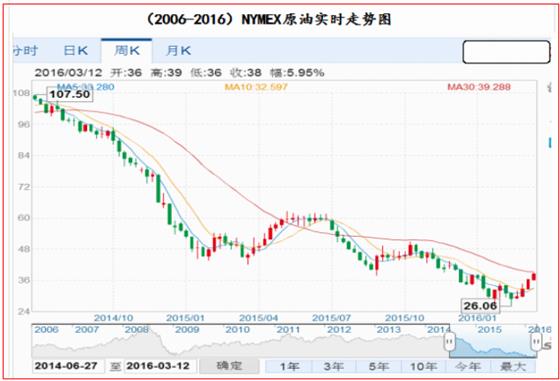Click the 2016/03/12 date readout

[x=68, y=73]
